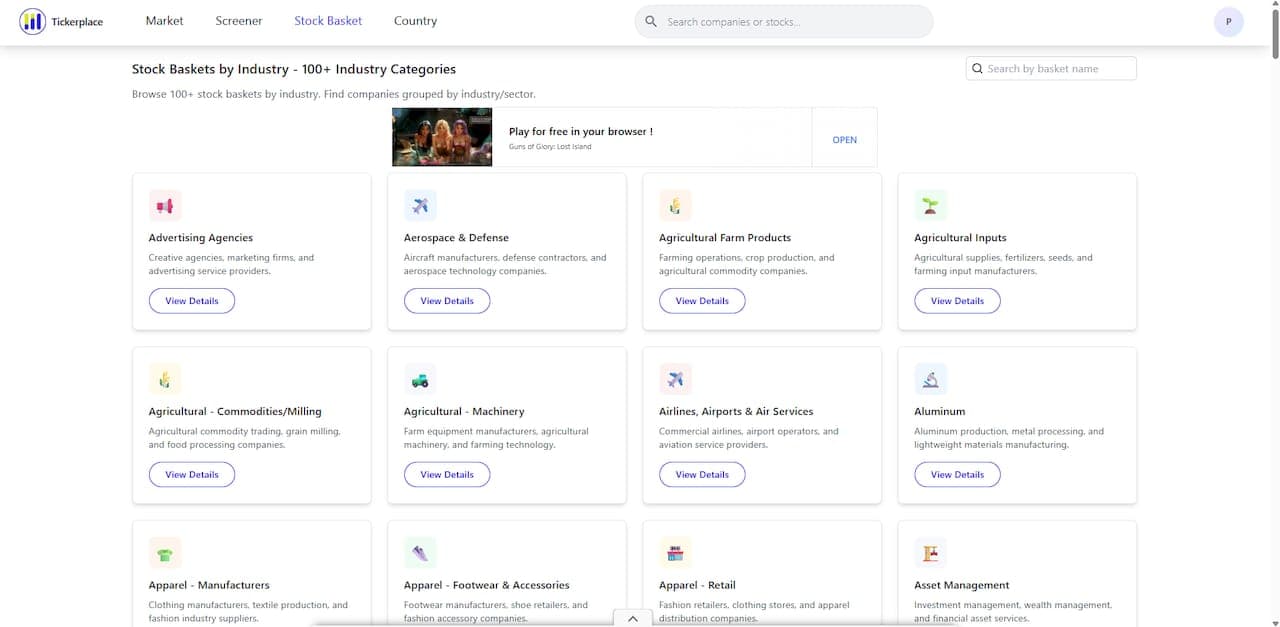Image resolution: width=1280 pixels, height=627 pixels.
Task: Click the Agricultural Inputs seedling icon
Action: coord(930,206)
